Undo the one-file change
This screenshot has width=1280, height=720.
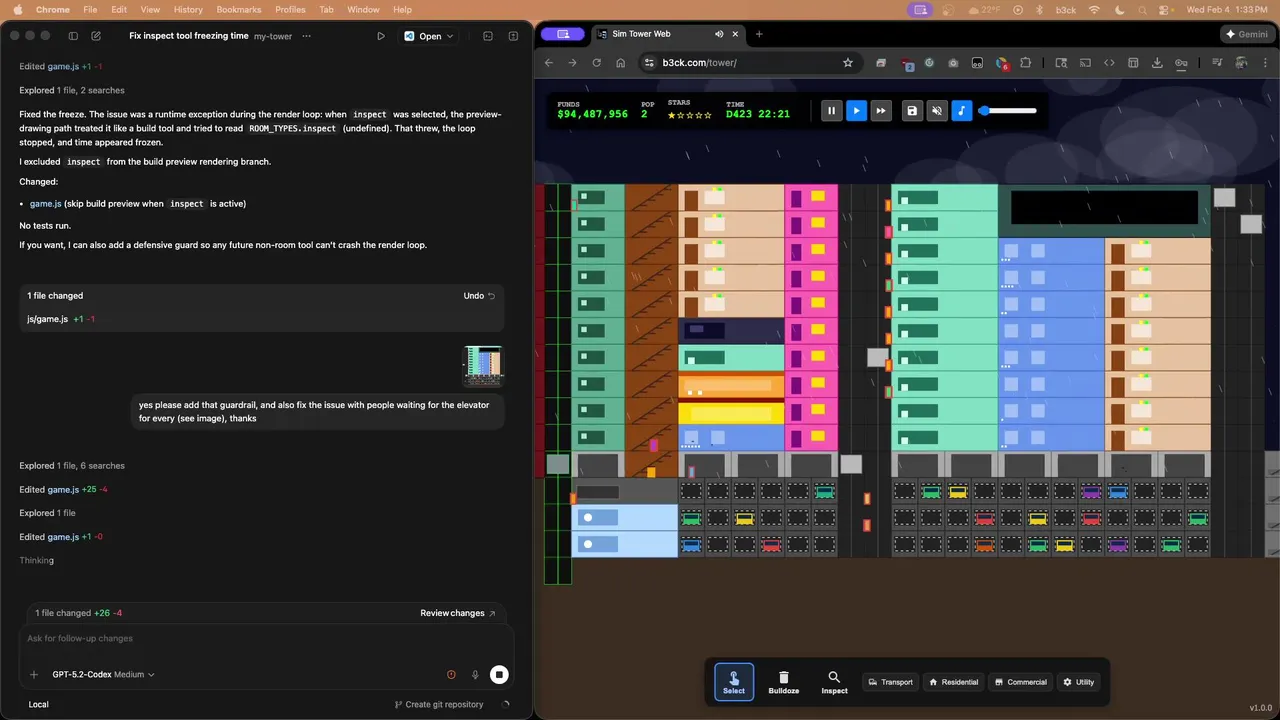click(479, 296)
